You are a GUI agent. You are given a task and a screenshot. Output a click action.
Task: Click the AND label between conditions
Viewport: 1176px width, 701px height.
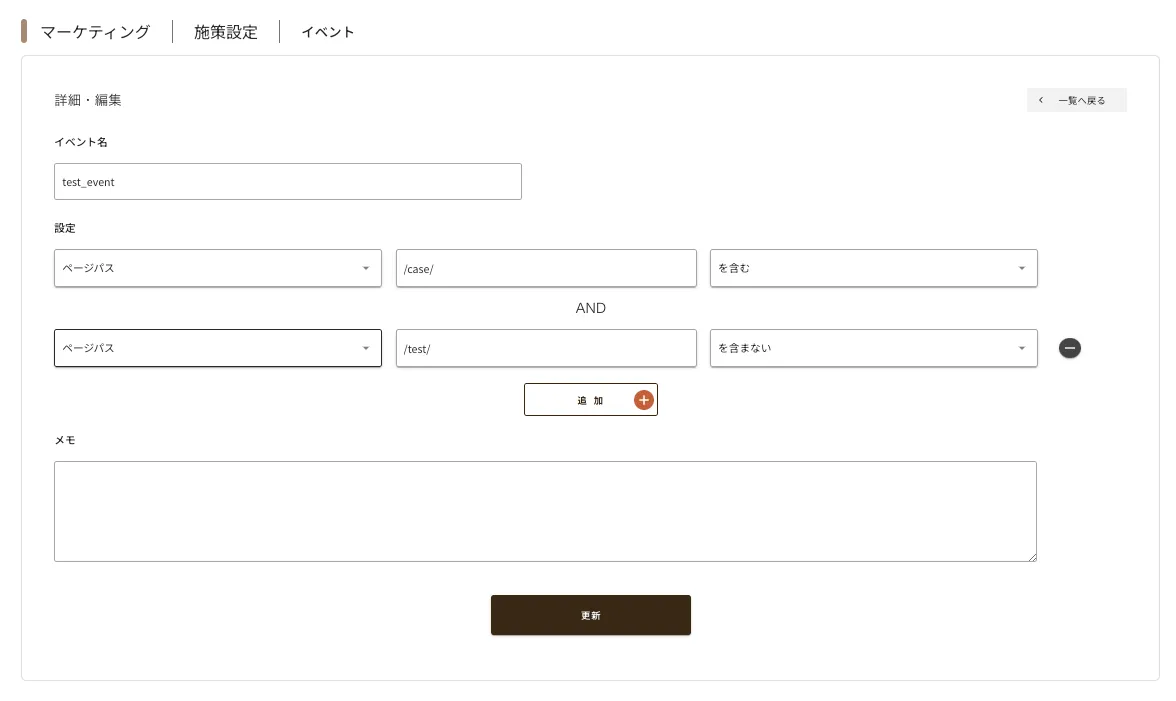pos(591,308)
